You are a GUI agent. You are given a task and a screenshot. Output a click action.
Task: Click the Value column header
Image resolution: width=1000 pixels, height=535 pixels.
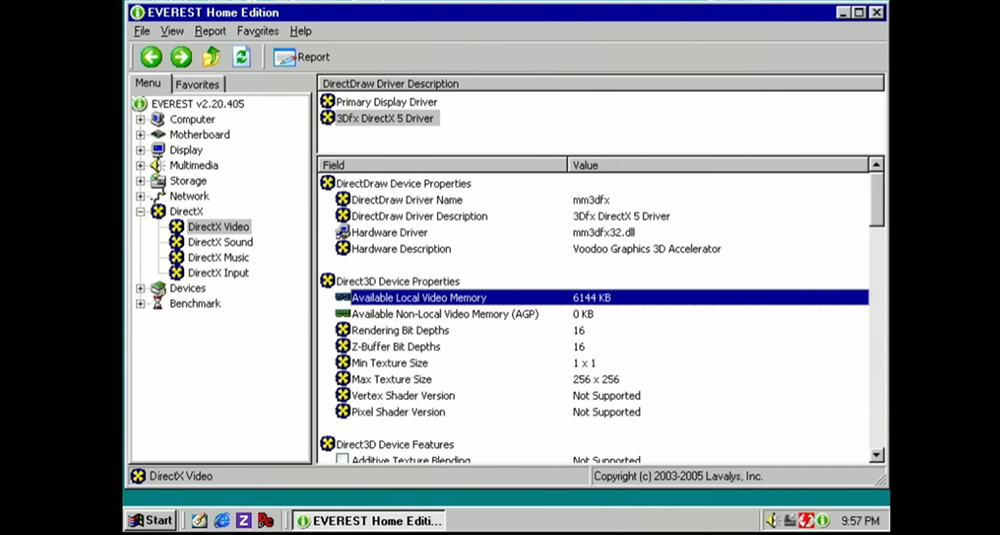click(x=717, y=165)
